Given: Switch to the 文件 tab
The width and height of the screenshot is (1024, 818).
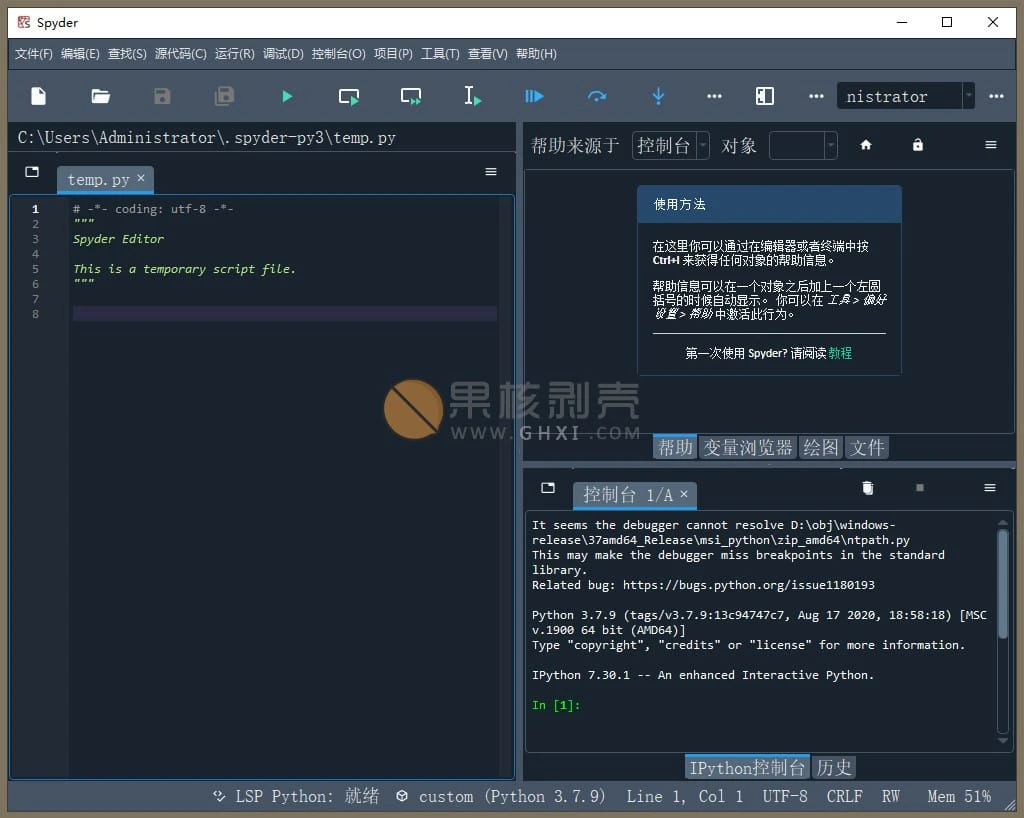Looking at the screenshot, I should [867, 447].
